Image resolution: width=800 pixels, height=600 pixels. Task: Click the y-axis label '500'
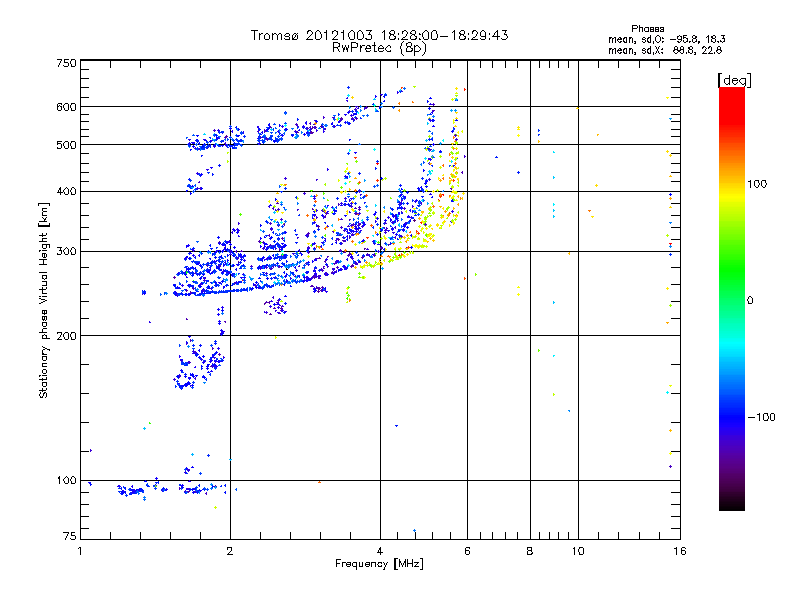(x=66, y=145)
